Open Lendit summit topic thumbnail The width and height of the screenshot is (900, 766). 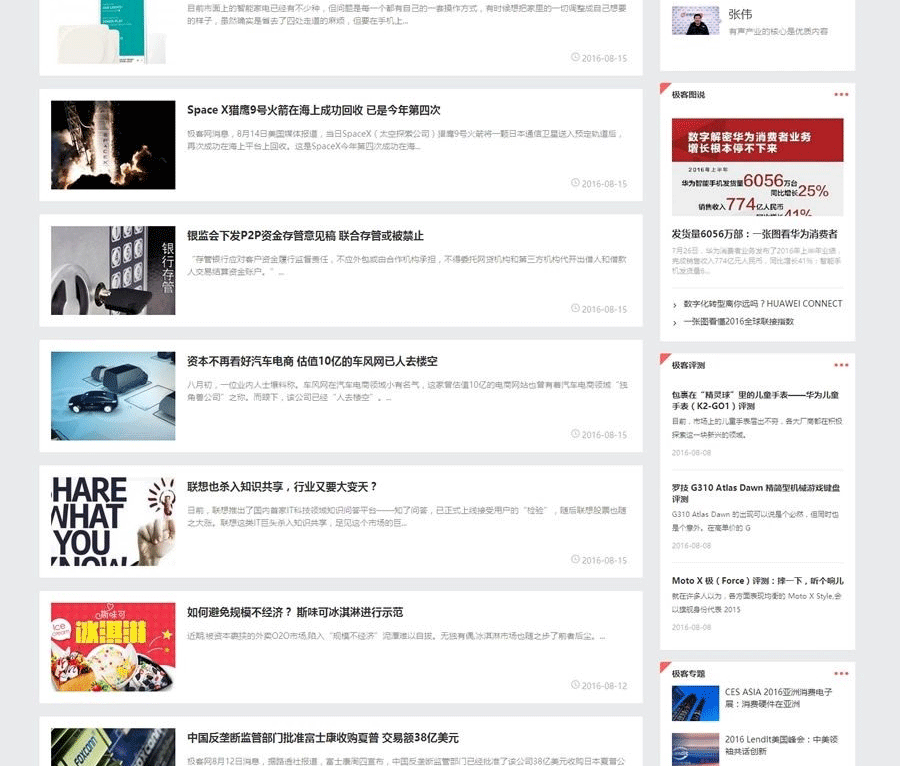[695, 749]
